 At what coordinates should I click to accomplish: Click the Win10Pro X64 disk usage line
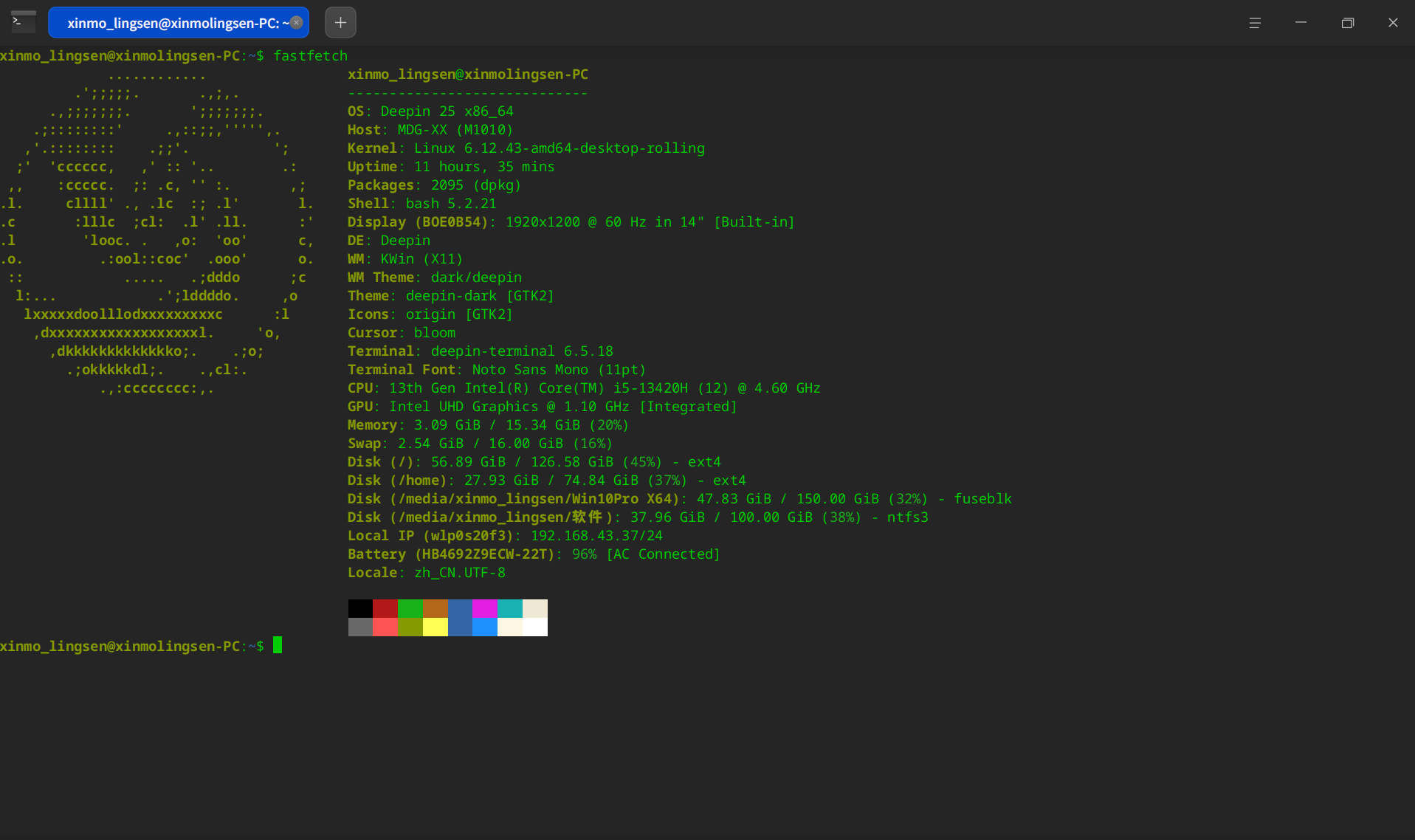click(680, 498)
